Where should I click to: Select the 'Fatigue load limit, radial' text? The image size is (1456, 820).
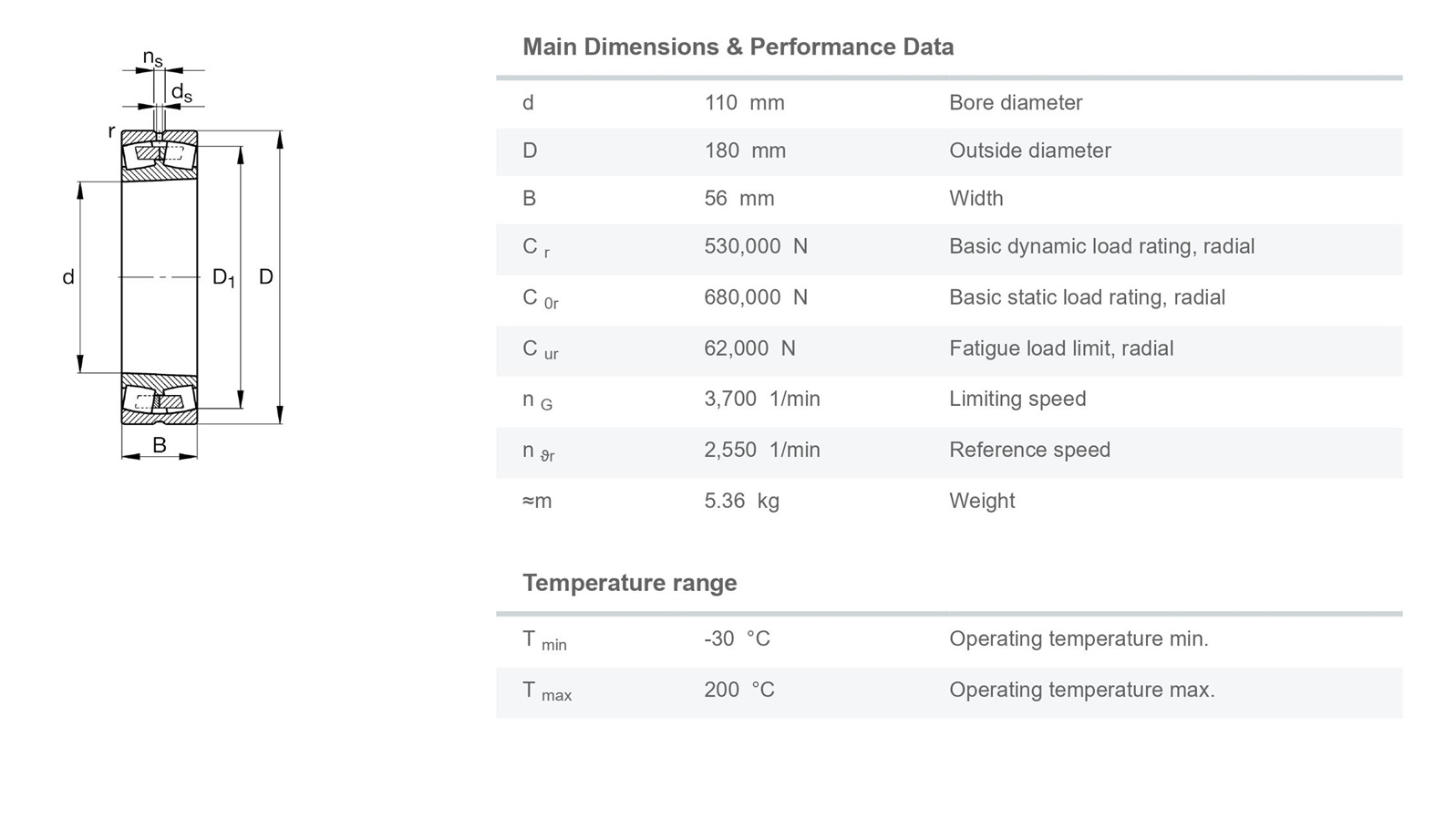click(x=1060, y=348)
